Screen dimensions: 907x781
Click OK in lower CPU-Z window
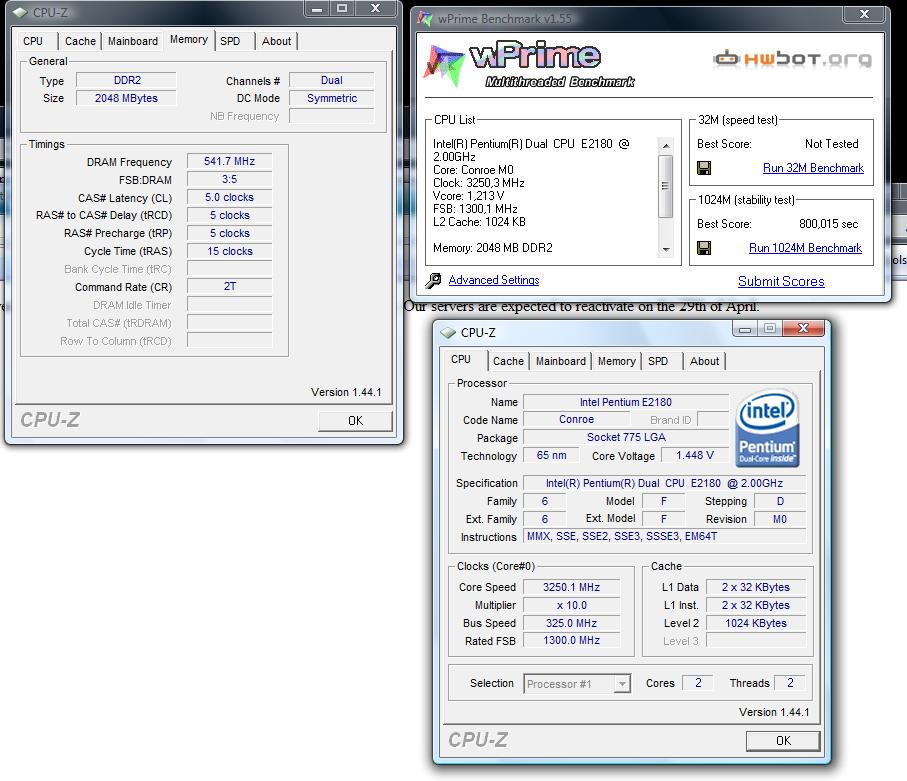[x=783, y=741]
